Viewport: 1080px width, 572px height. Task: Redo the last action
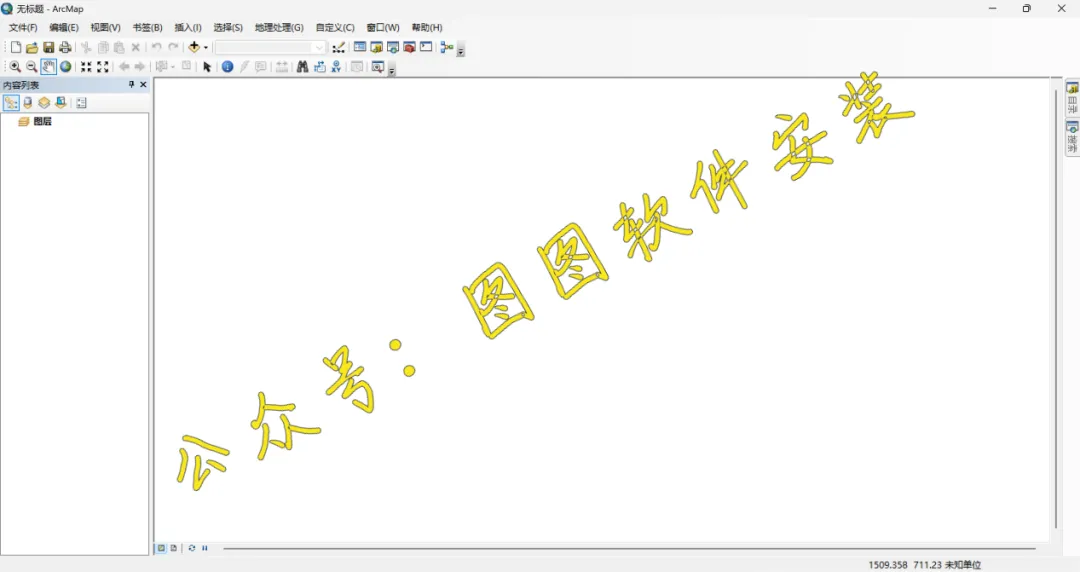tap(174, 48)
